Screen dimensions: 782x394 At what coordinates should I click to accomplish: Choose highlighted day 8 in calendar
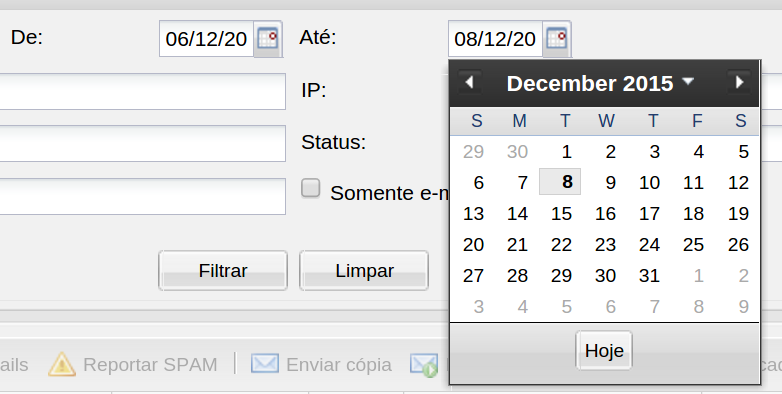(560, 182)
